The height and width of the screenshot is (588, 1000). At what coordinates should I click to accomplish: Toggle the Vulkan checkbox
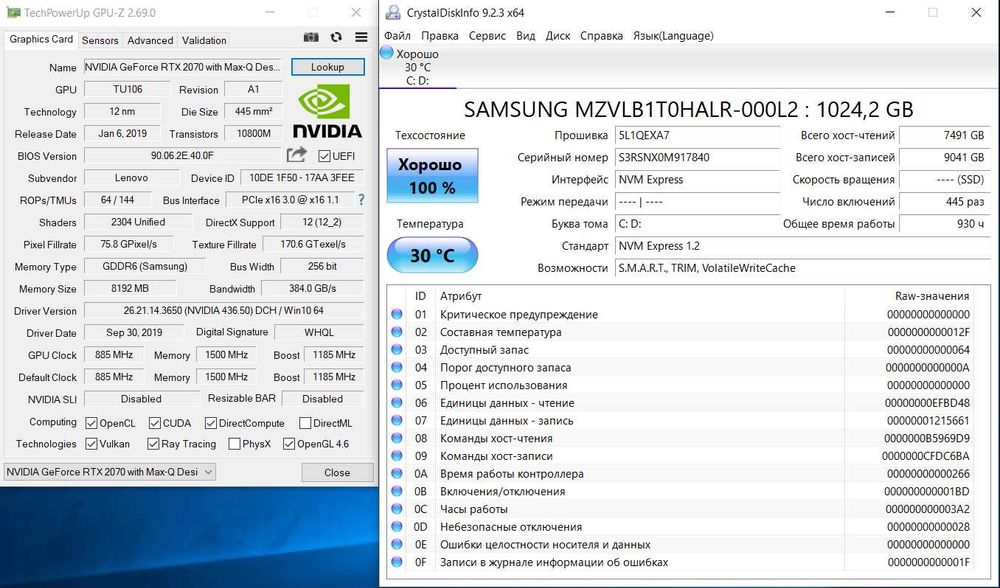91,444
